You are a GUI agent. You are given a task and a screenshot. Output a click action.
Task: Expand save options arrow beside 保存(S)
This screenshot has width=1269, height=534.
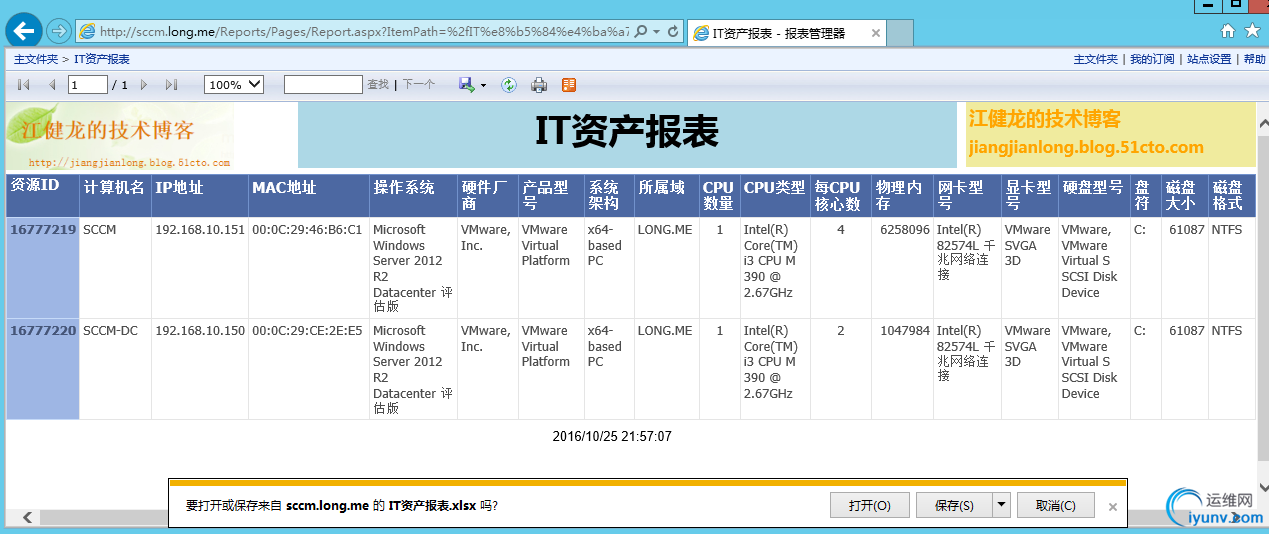[x=1001, y=505]
